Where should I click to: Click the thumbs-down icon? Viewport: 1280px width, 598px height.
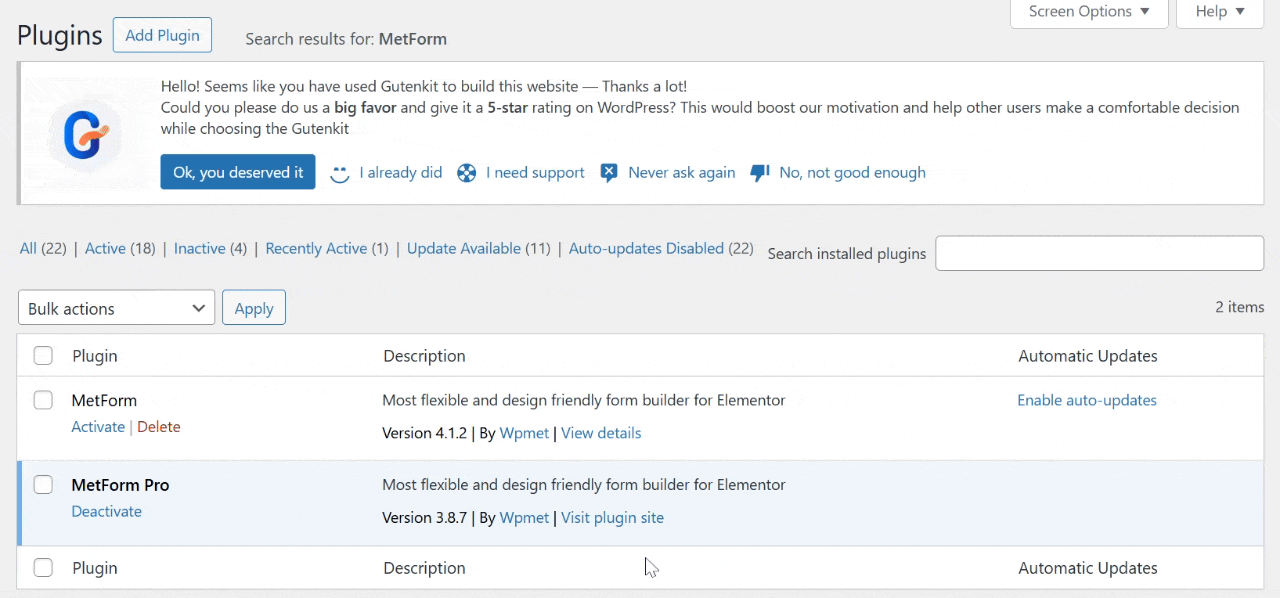[x=760, y=173]
